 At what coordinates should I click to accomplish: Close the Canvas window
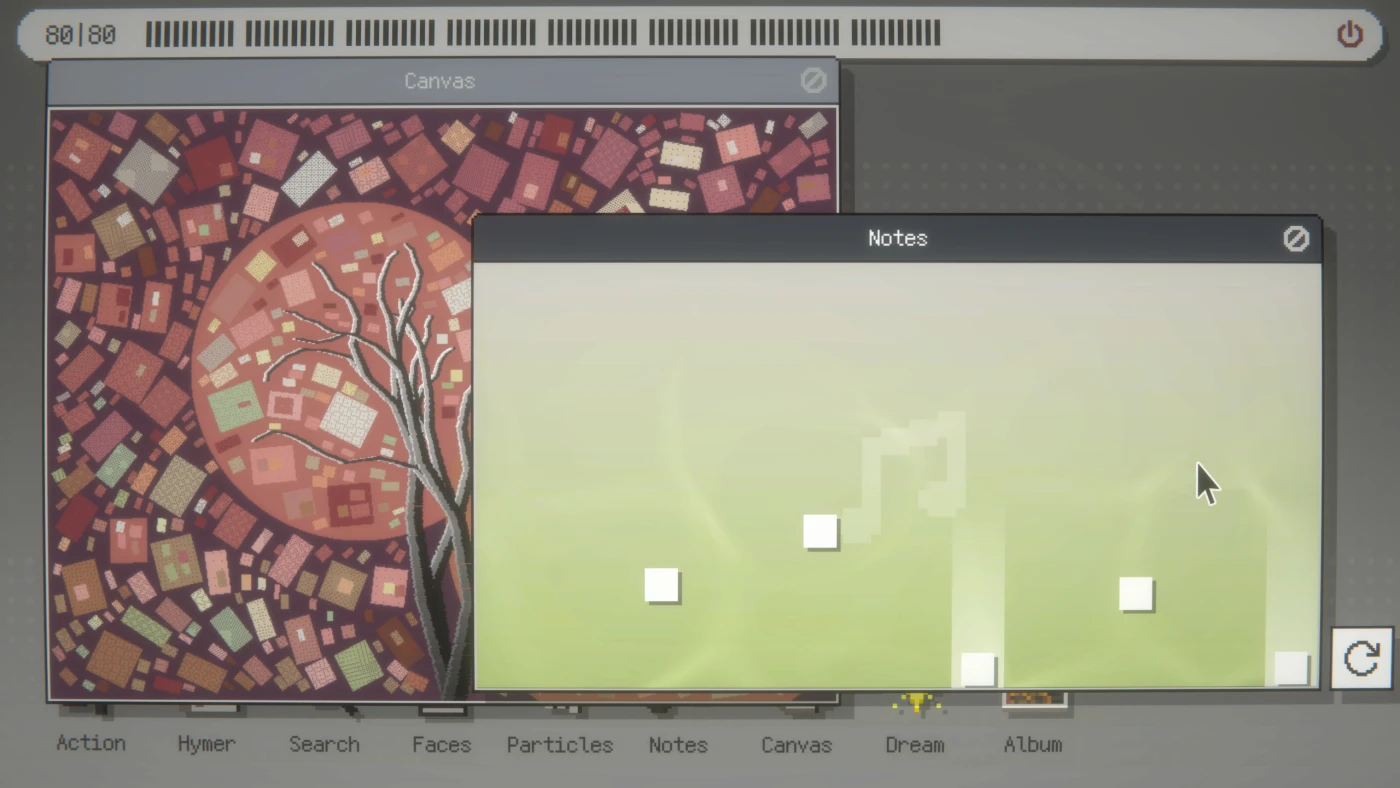tap(813, 81)
